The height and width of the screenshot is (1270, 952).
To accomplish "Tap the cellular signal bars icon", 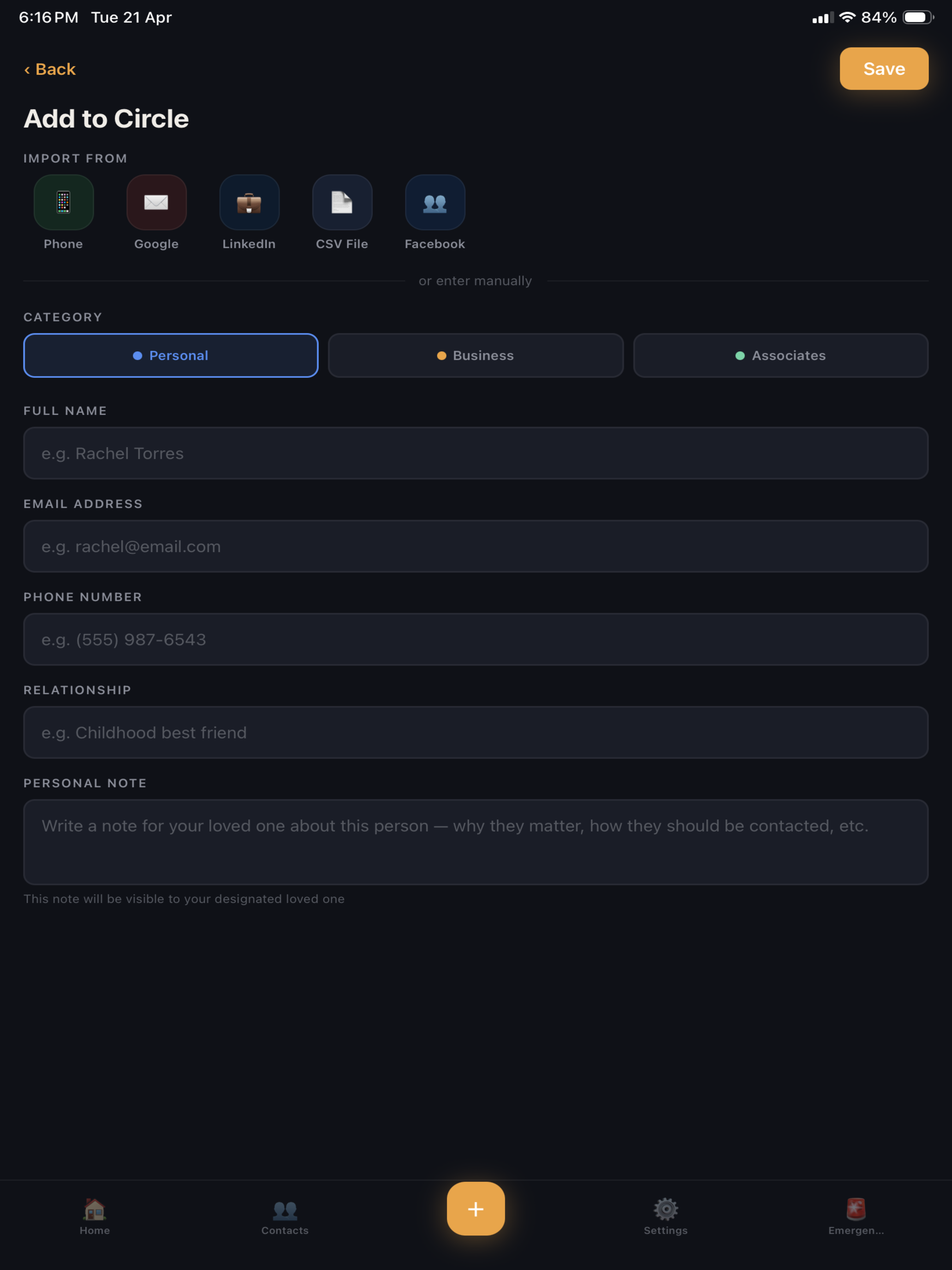I will [823, 18].
